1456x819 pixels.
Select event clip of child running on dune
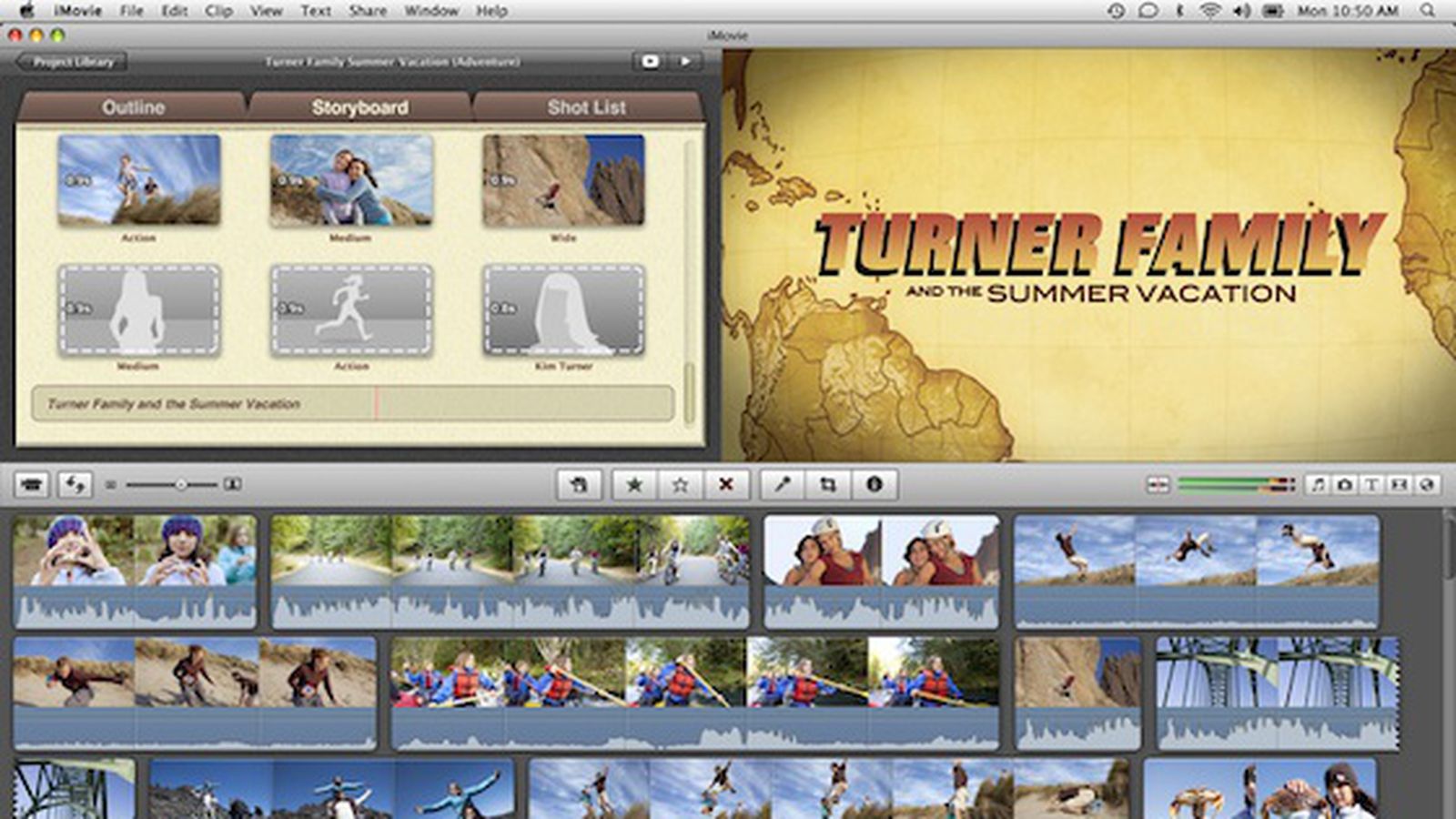(195, 693)
